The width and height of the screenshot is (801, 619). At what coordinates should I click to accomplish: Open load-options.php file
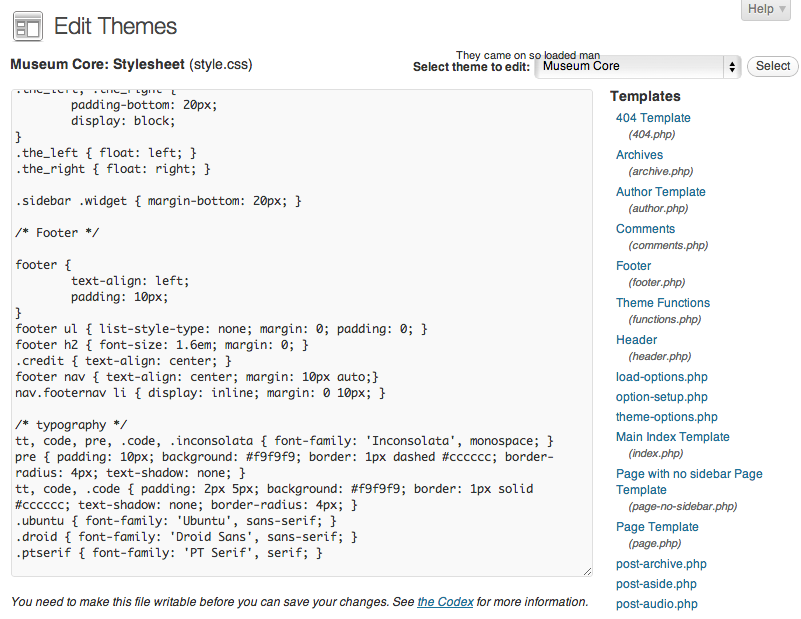662,377
